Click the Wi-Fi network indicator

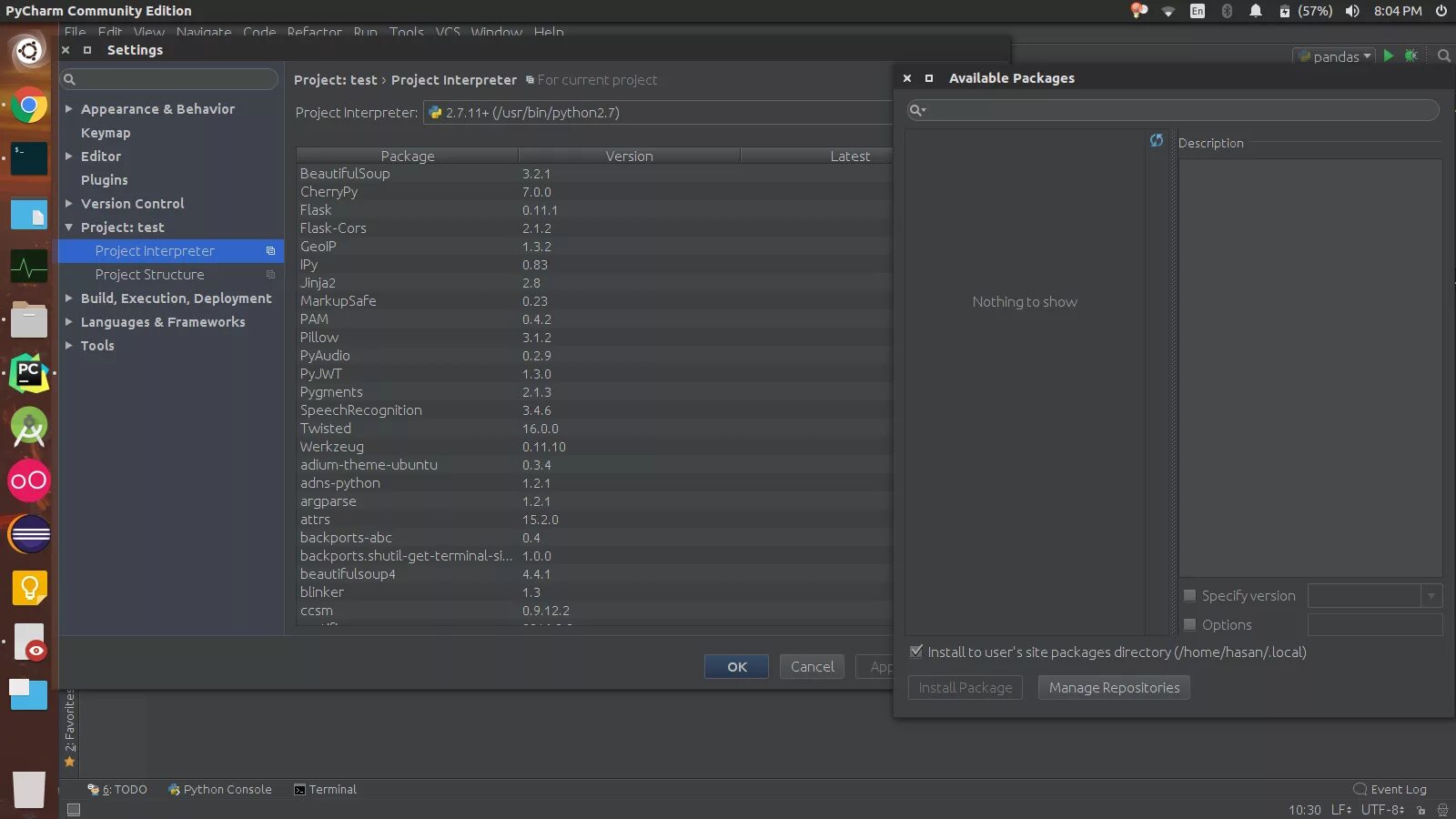pos(1168,11)
